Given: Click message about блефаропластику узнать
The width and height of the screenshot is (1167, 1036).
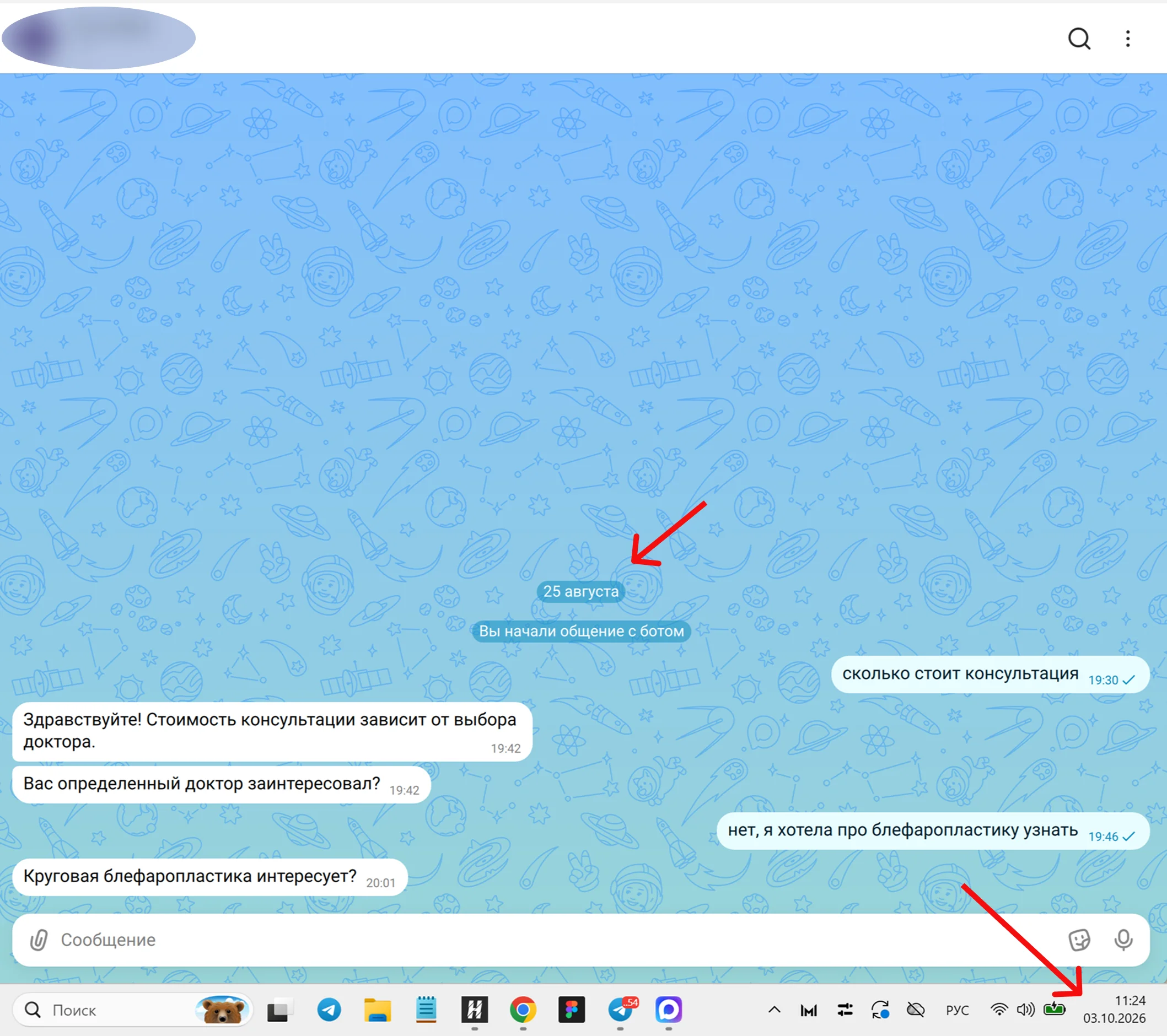Looking at the screenshot, I should (x=933, y=831).
